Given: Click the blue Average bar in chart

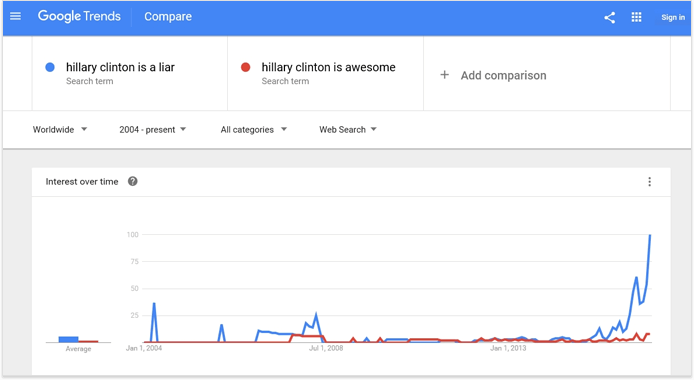Looking at the screenshot, I should click(x=69, y=339).
